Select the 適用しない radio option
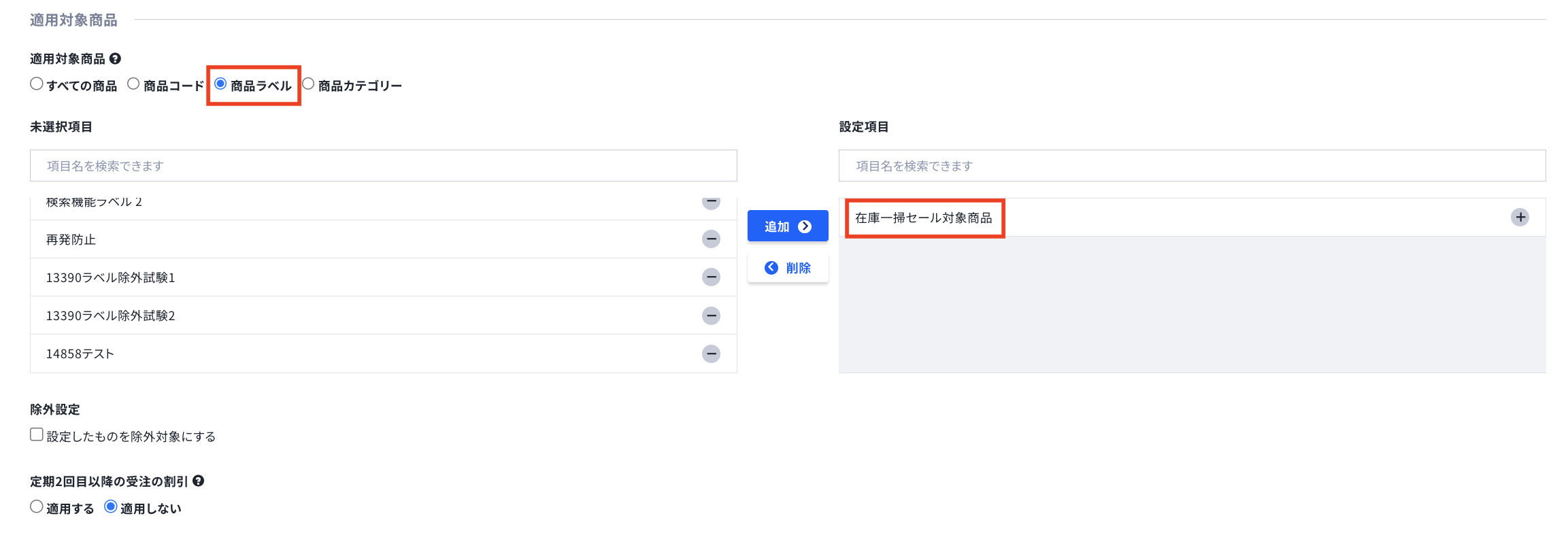Image resolution: width=1568 pixels, height=552 pixels. (x=111, y=507)
